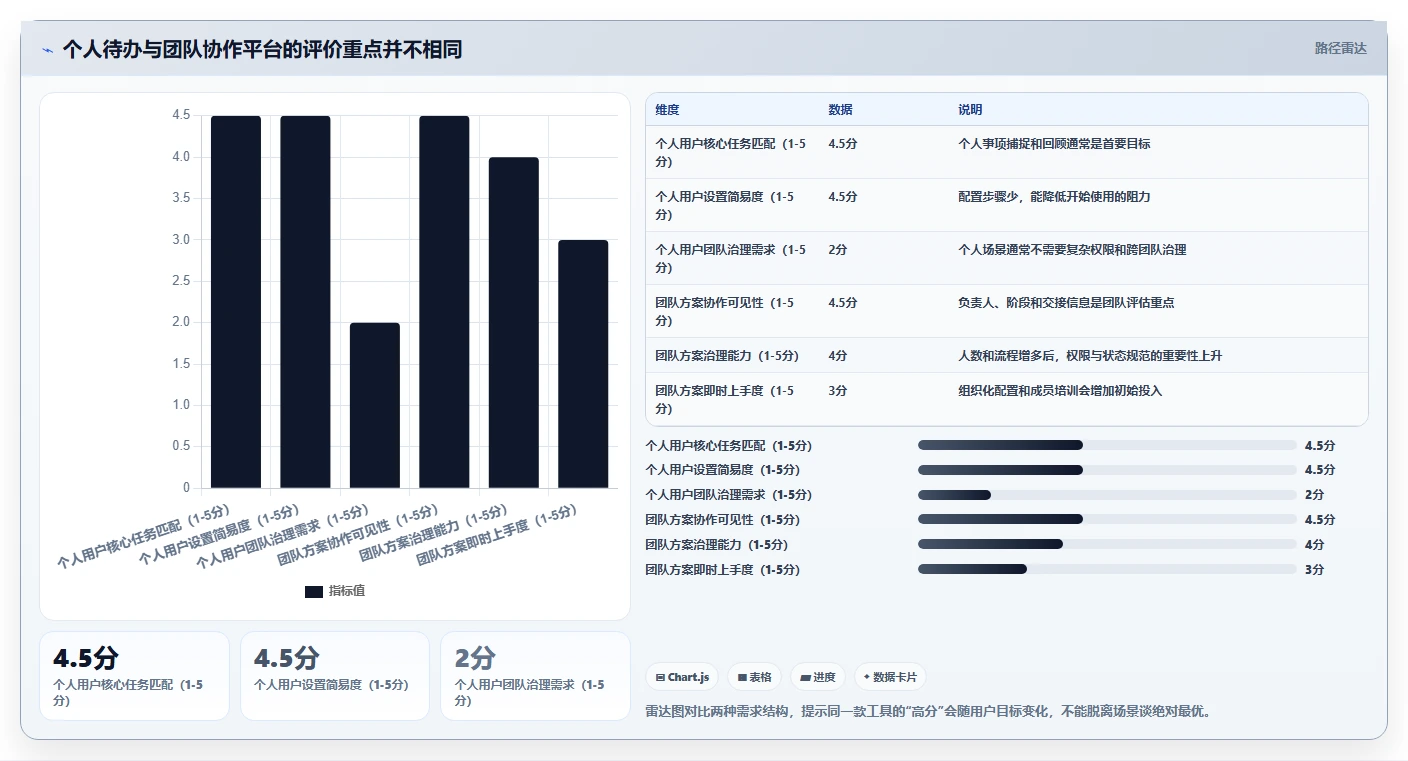Image resolution: width=1408 pixels, height=761 pixels.
Task: Click the footer note starting with 雷达图对比两种需求结构
Action: 930,712
